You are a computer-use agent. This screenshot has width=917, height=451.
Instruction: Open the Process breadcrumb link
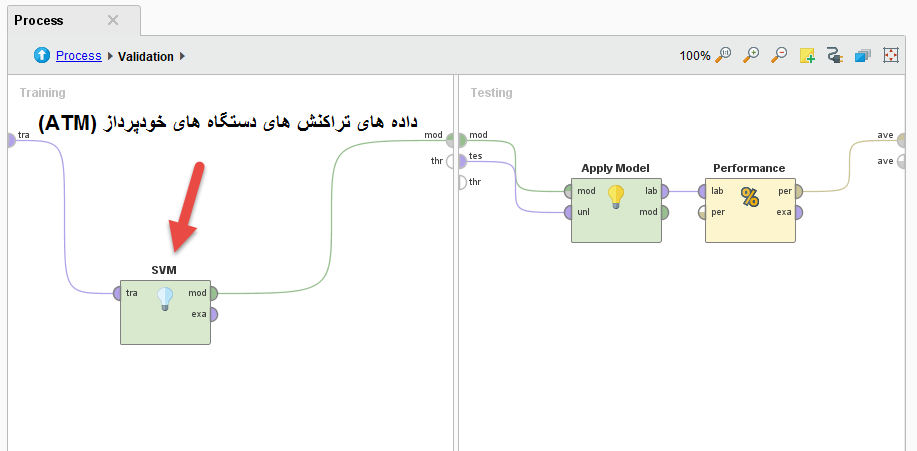tap(78, 56)
